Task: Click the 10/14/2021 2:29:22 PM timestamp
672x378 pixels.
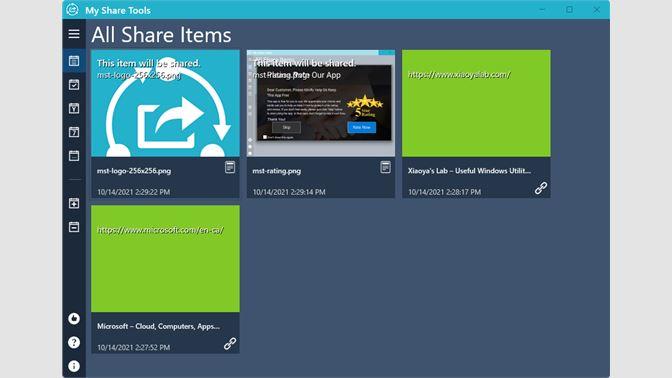Action: (x=133, y=192)
